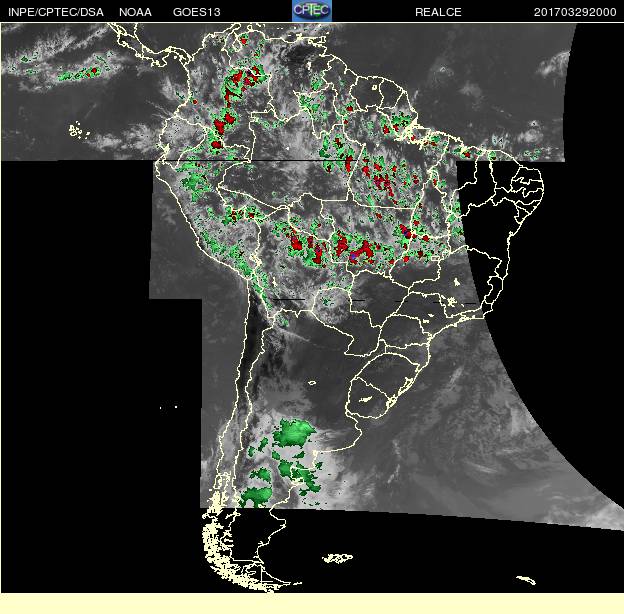624x614 pixels.
Task: Click the green cloud patch over Peru
Action: pos(194,181)
